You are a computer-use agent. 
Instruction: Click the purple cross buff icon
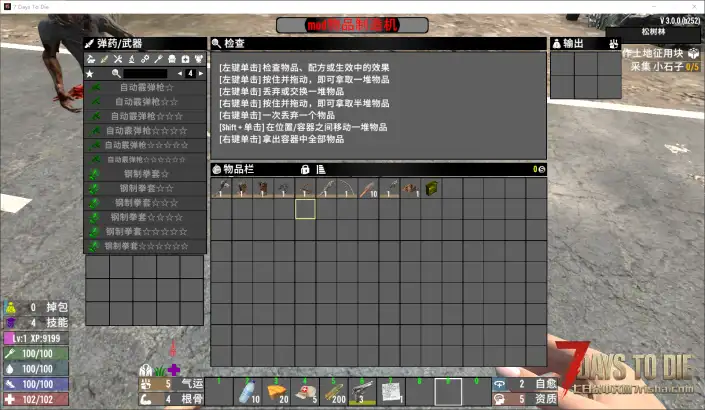point(174,370)
